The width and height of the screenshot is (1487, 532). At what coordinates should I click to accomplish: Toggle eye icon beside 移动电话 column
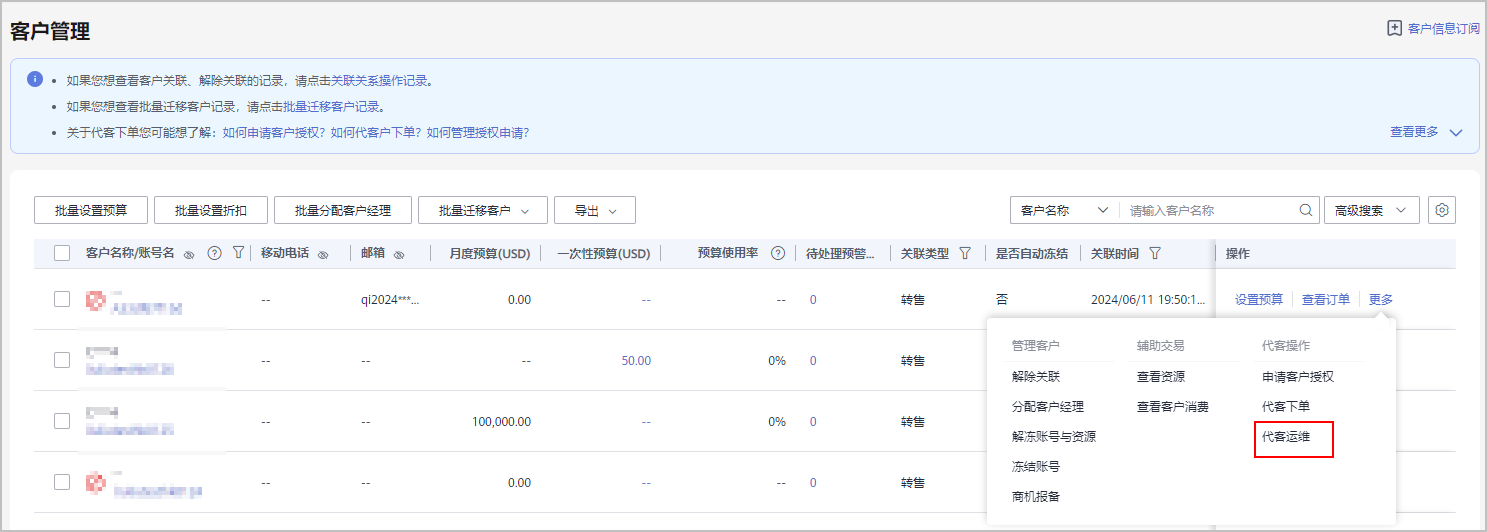tap(323, 255)
